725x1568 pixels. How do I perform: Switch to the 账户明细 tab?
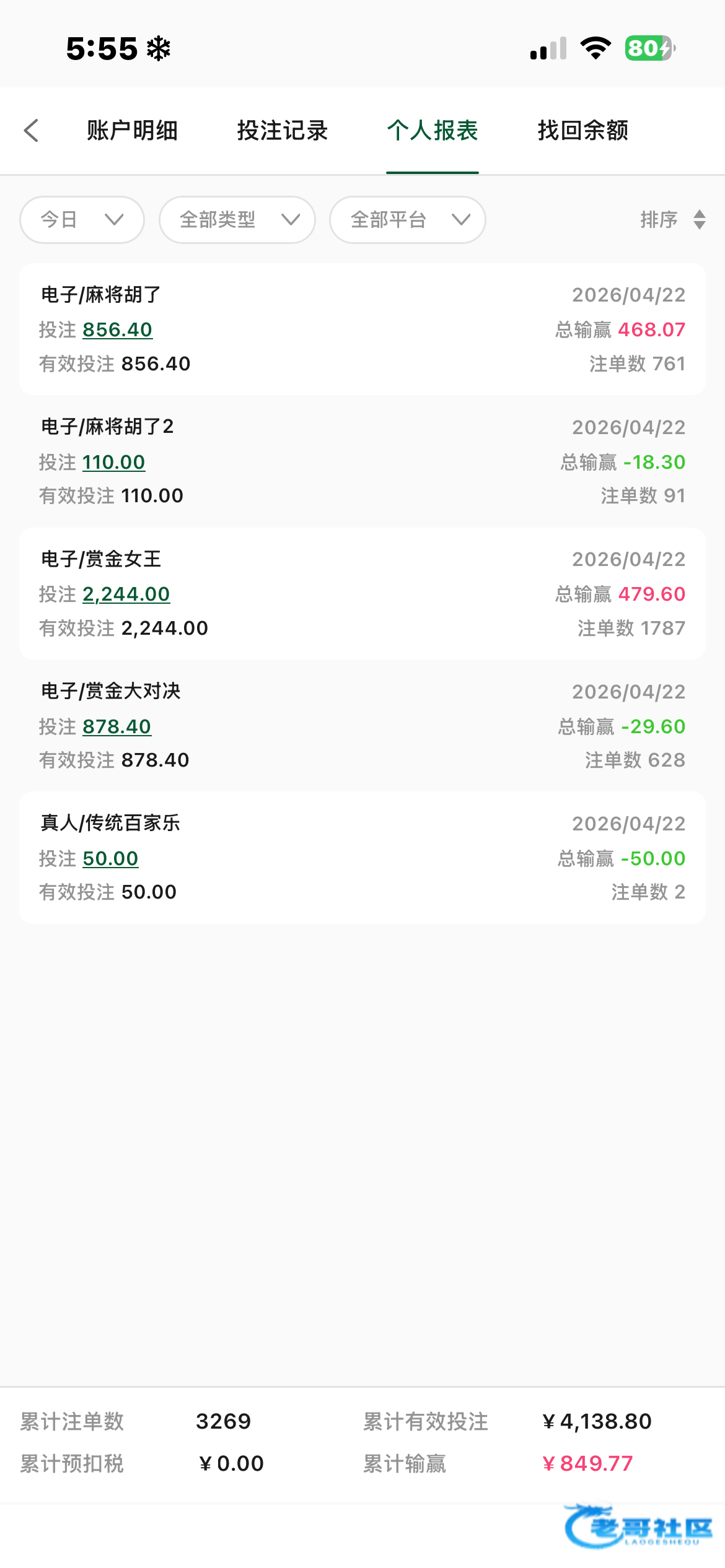pos(132,131)
